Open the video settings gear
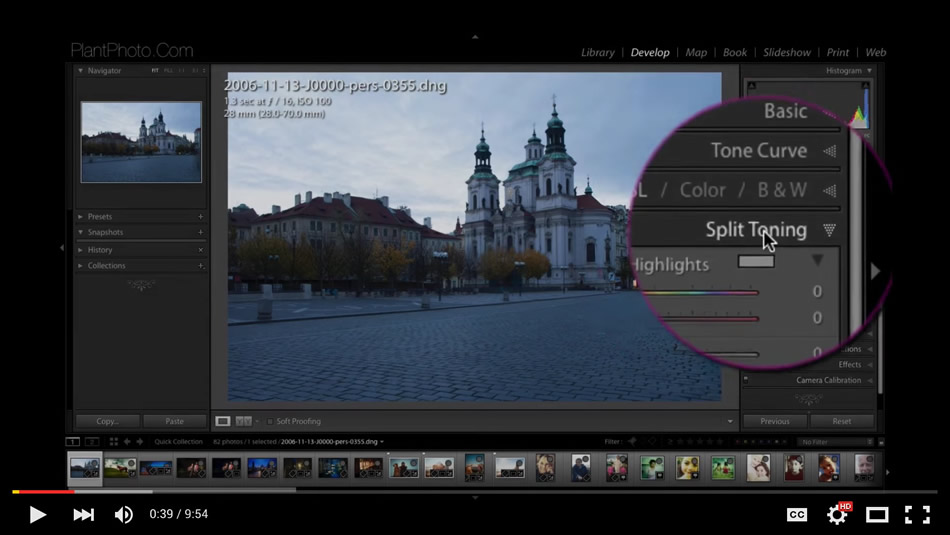950x535 pixels. [837, 514]
